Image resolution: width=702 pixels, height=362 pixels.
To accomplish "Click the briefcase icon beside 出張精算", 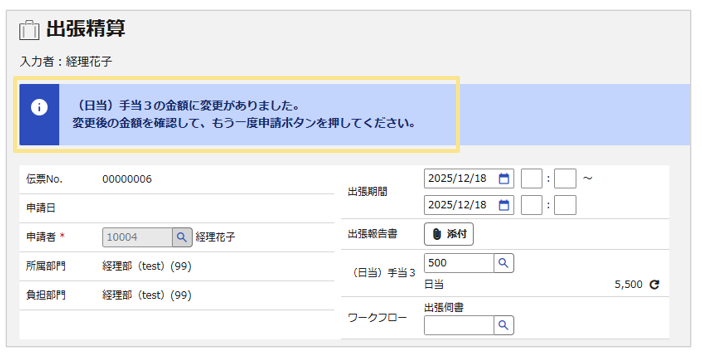I will [29, 30].
